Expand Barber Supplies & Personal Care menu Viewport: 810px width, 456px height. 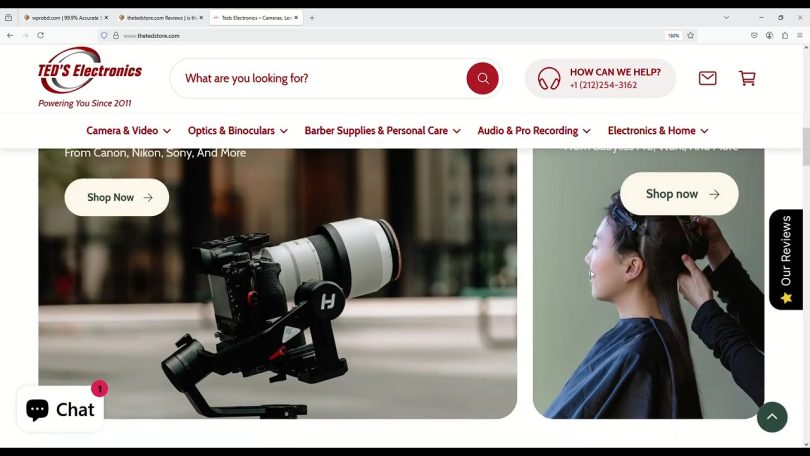click(382, 131)
